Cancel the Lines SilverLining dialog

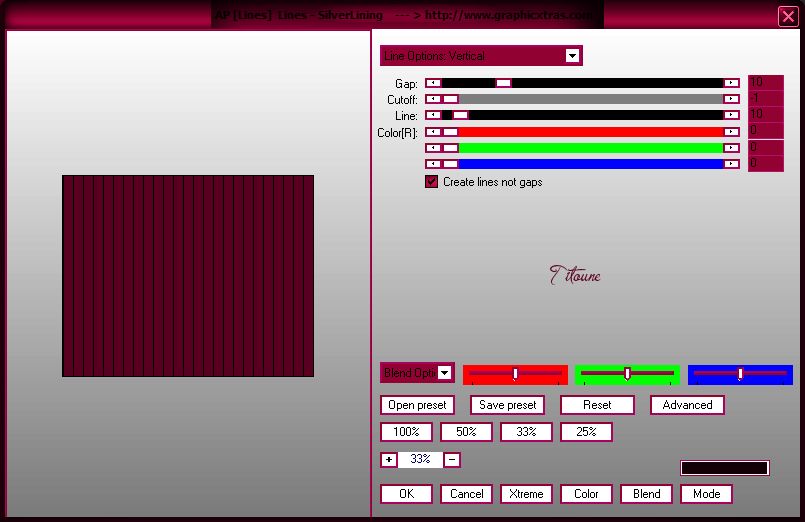[x=466, y=494]
